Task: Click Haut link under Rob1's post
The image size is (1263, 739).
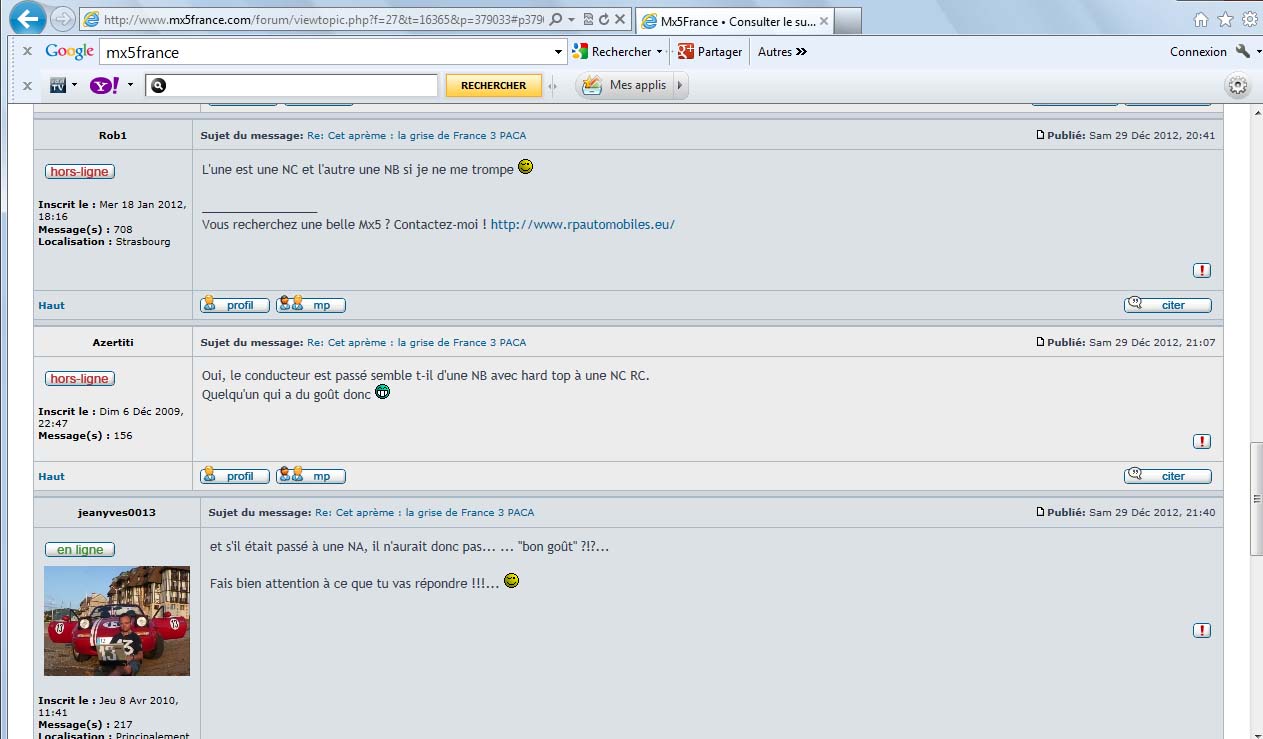Action: [x=51, y=305]
